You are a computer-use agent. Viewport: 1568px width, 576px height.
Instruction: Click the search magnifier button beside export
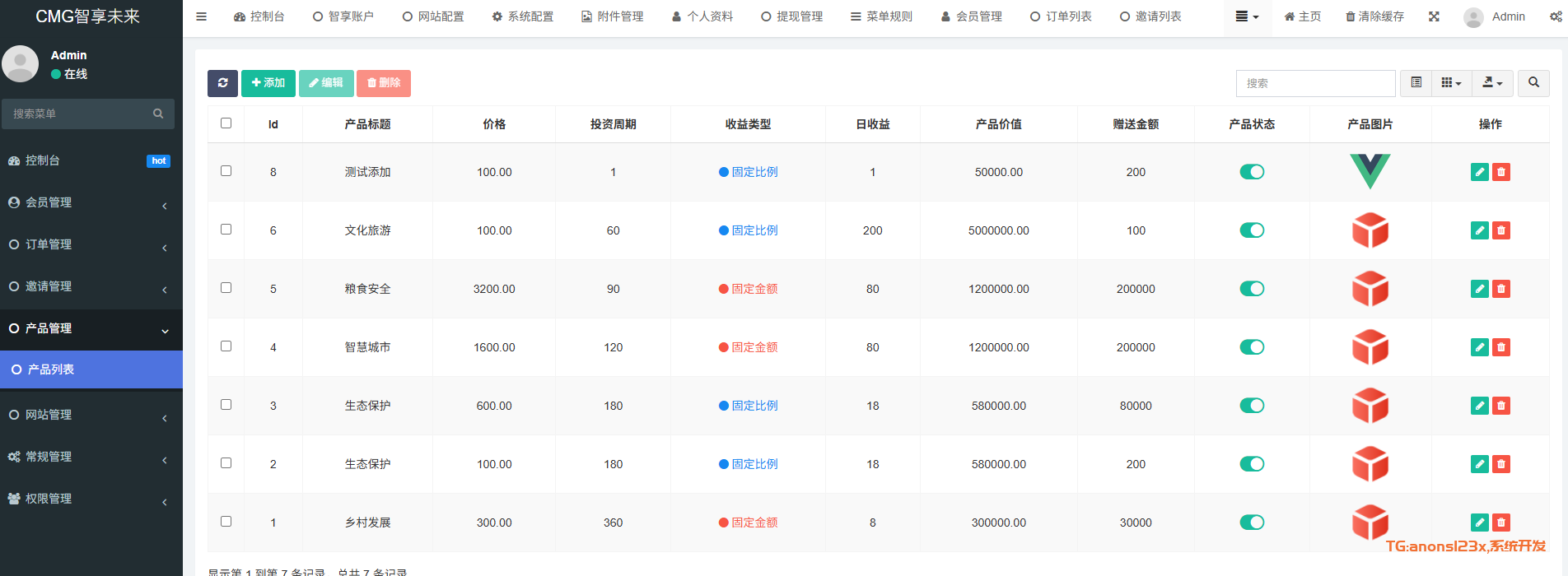(1533, 83)
